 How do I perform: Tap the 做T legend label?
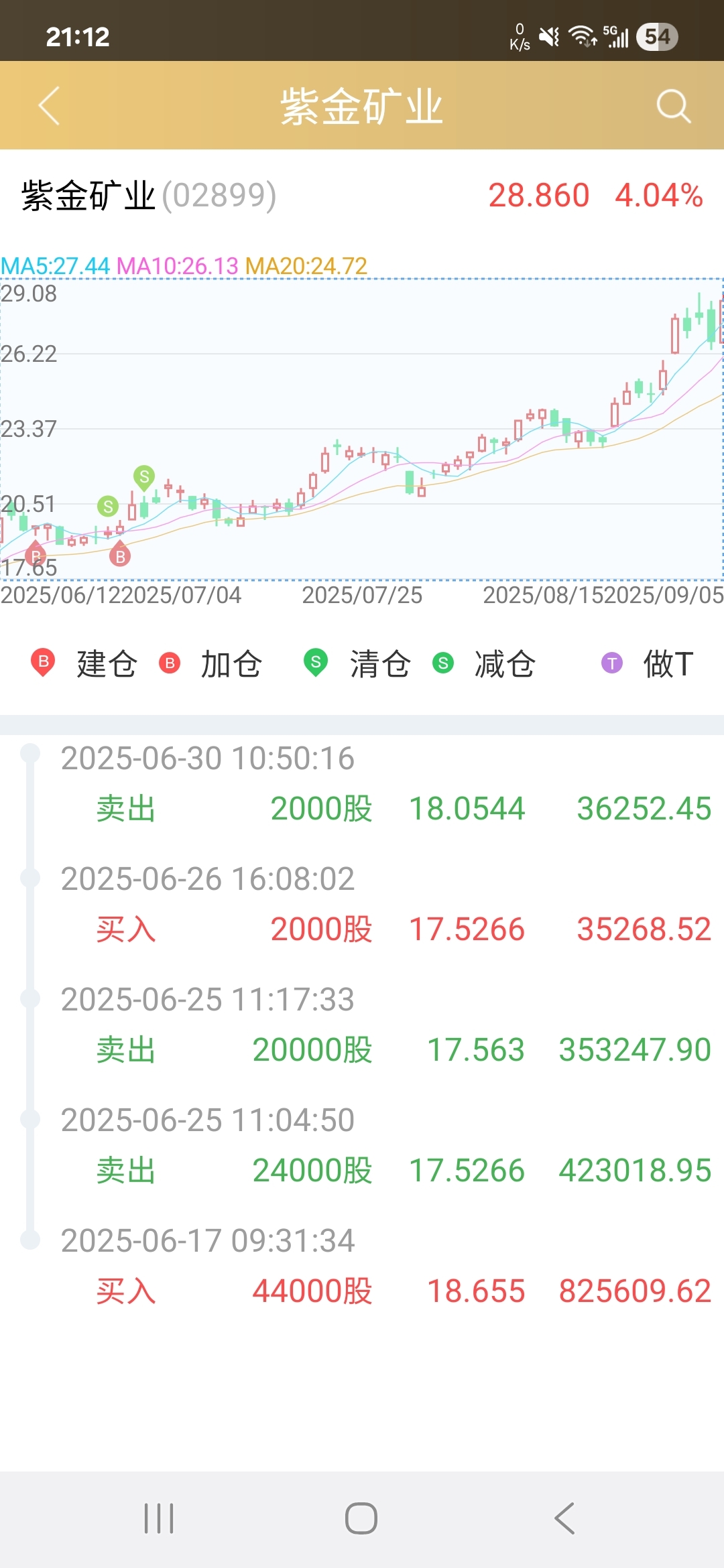click(x=668, y=664)
